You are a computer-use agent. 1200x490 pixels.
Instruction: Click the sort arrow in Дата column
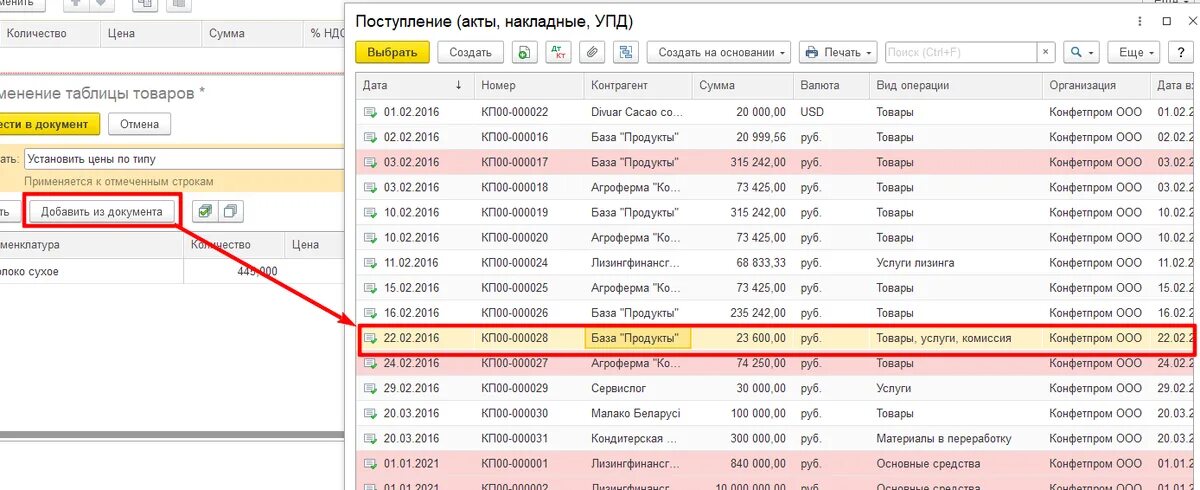pos(459,85)
